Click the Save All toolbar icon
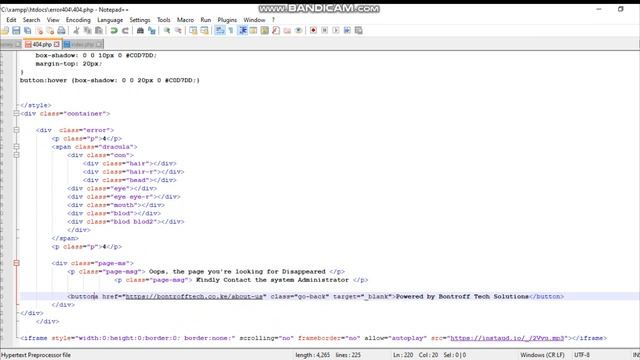Image resolution: width=640 pixels, height=360 pixels. click(28, 31)
